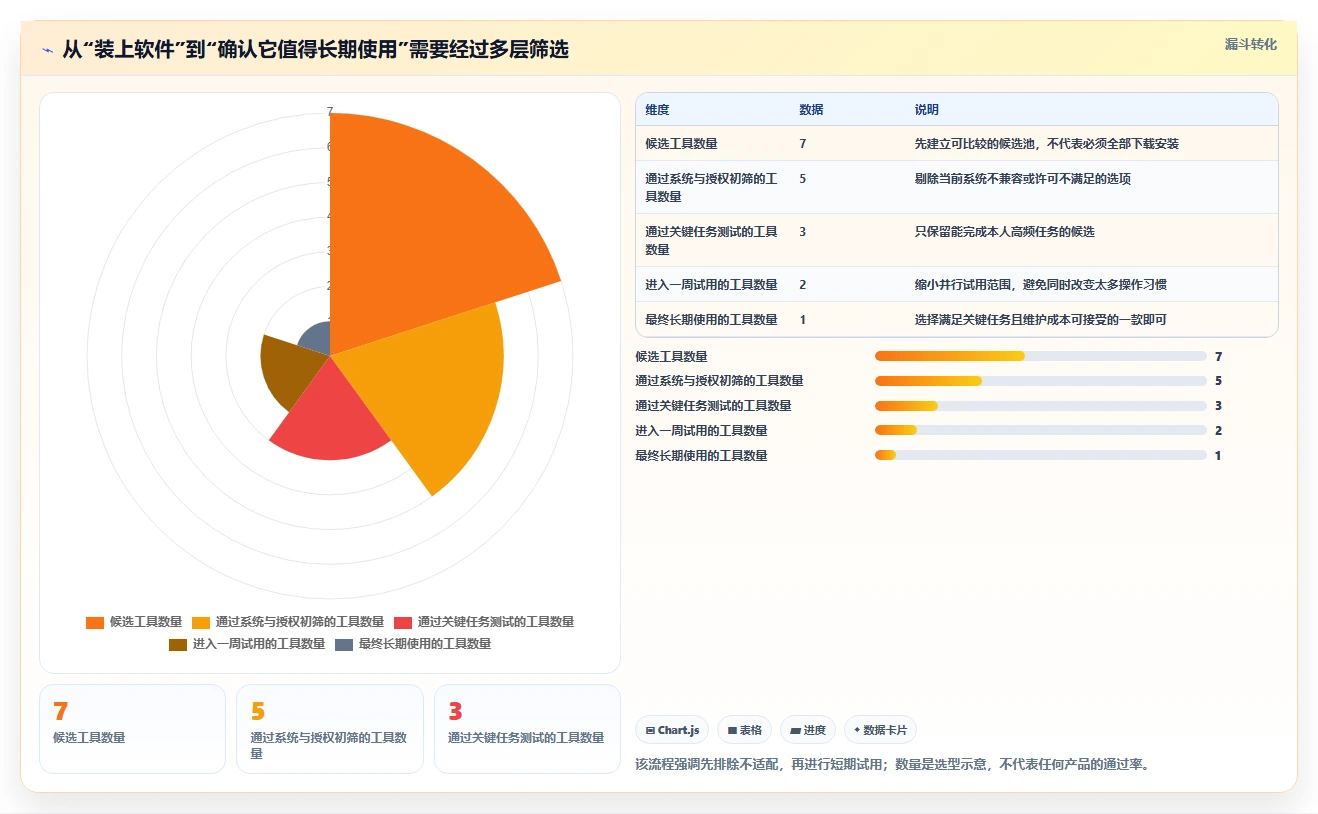The image size is (1318, 814).
Task: Select the 通过系统与授权初筛的工具数量 table cell
Action: 712,187
